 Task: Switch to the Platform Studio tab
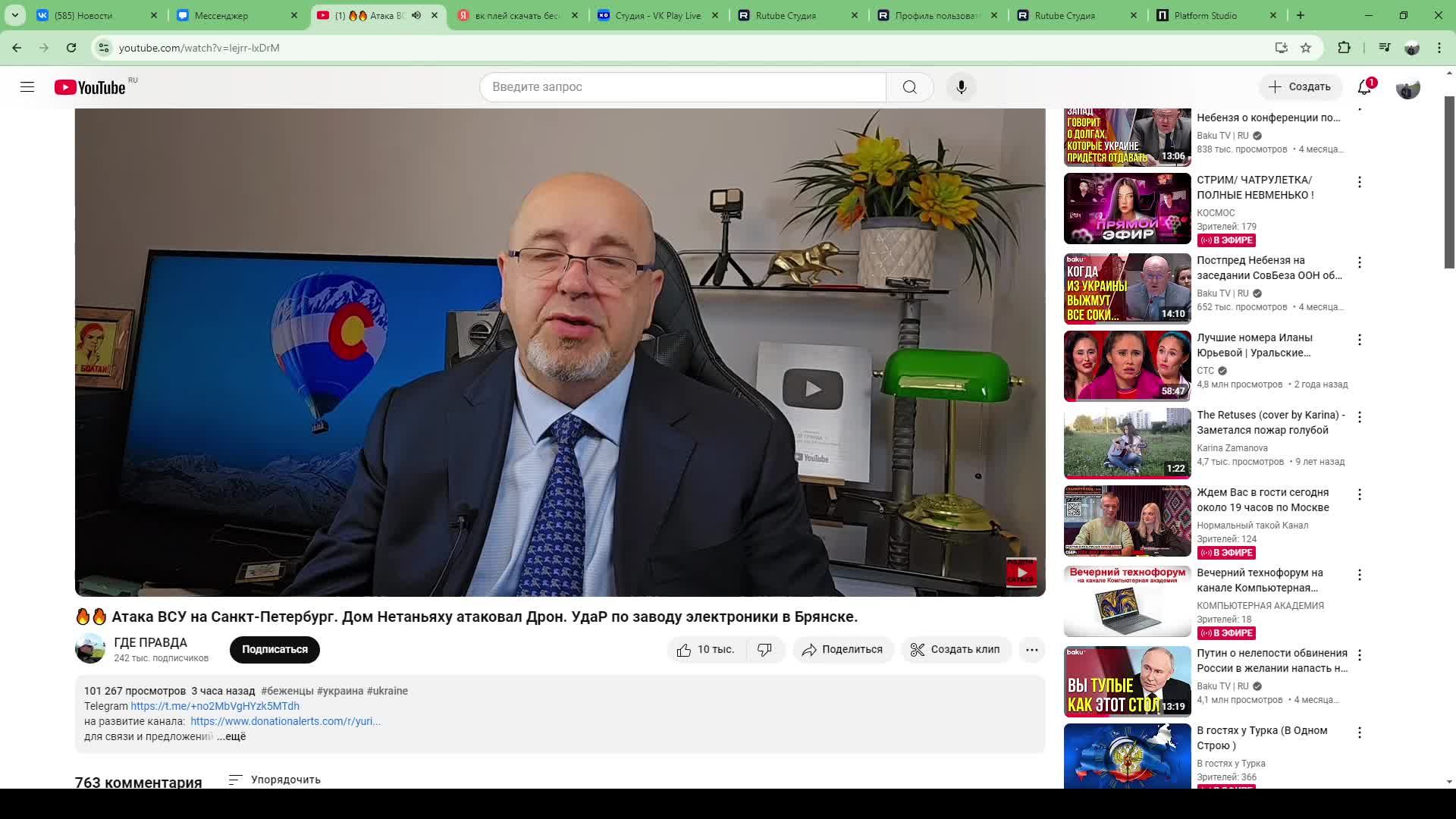click(x=1204, y=15)
